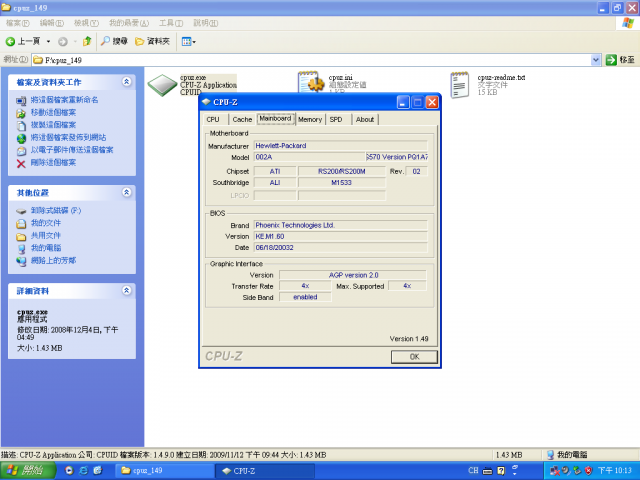Collapse the File and Folder Tasks panel

(x=127, y=82)
